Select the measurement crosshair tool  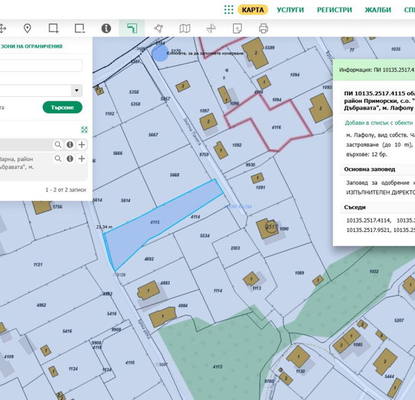coord(211,28)
